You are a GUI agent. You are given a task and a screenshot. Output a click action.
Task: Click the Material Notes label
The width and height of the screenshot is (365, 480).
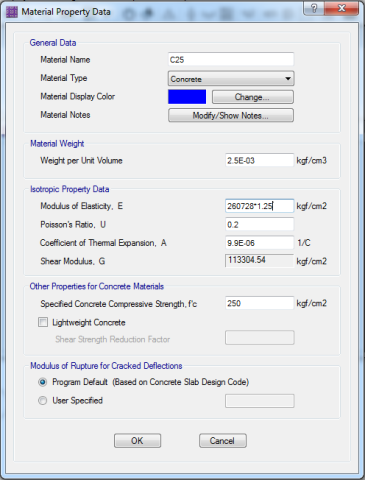coord(65,115)
